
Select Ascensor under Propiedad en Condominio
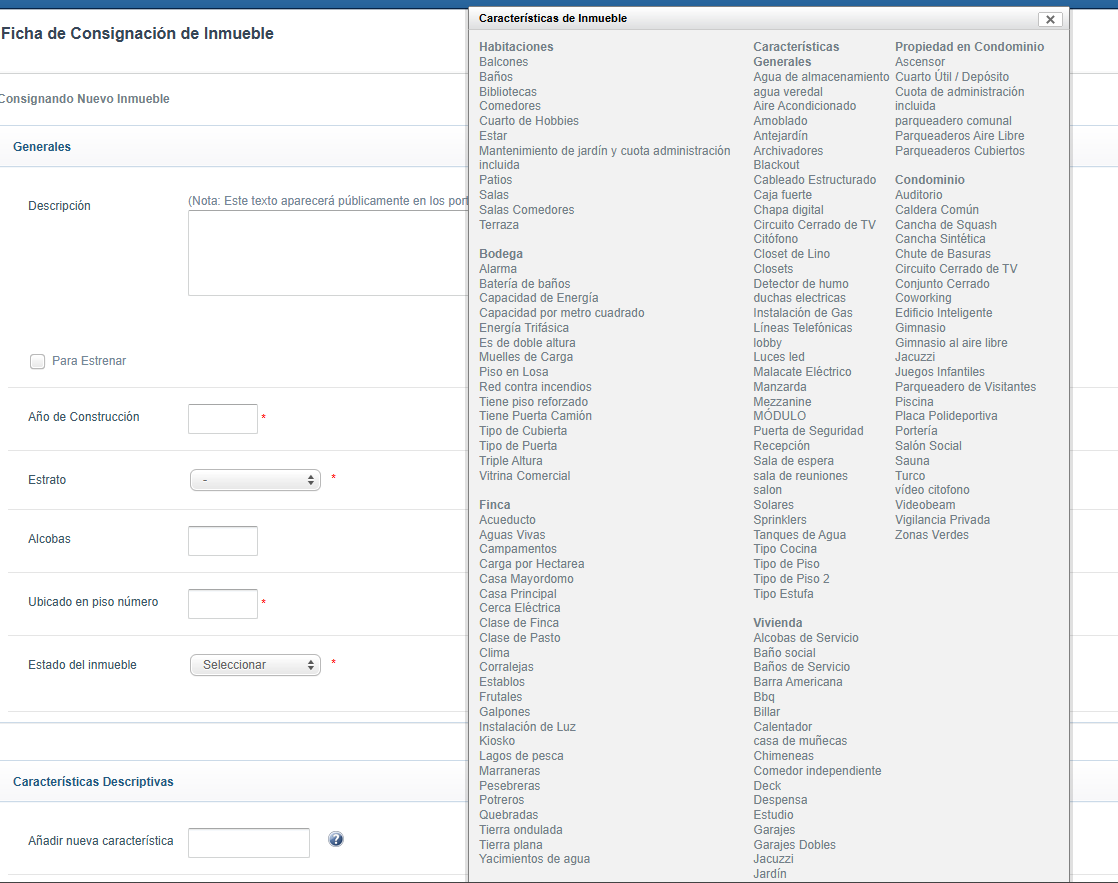(x=920, y=62)
